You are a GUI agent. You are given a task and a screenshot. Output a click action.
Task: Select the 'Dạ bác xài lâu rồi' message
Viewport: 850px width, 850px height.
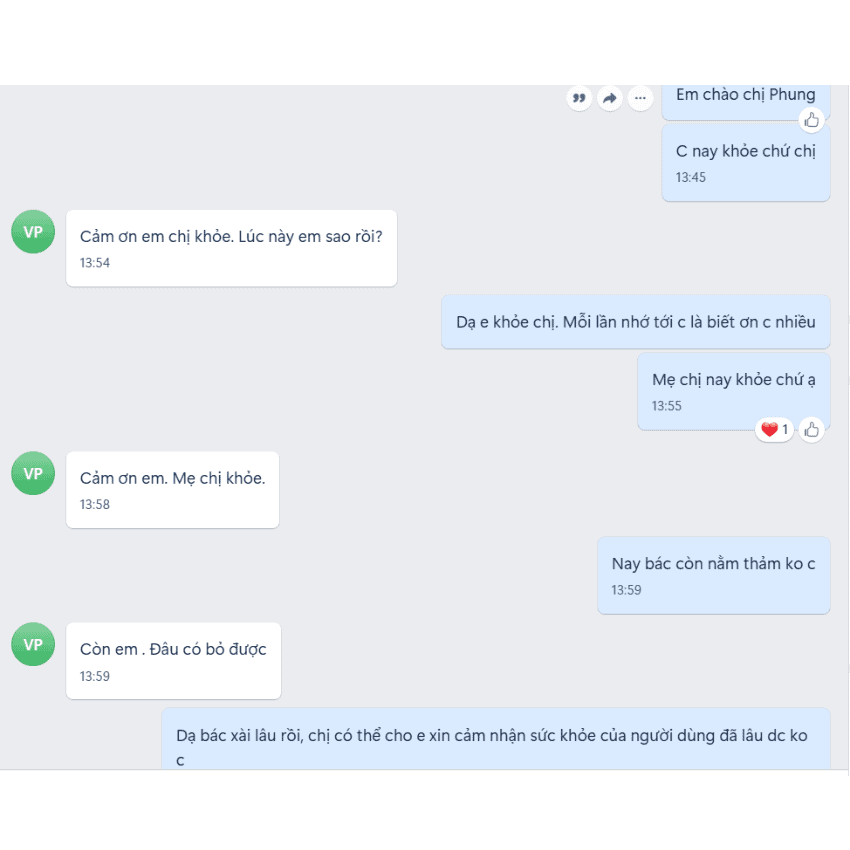496,738
